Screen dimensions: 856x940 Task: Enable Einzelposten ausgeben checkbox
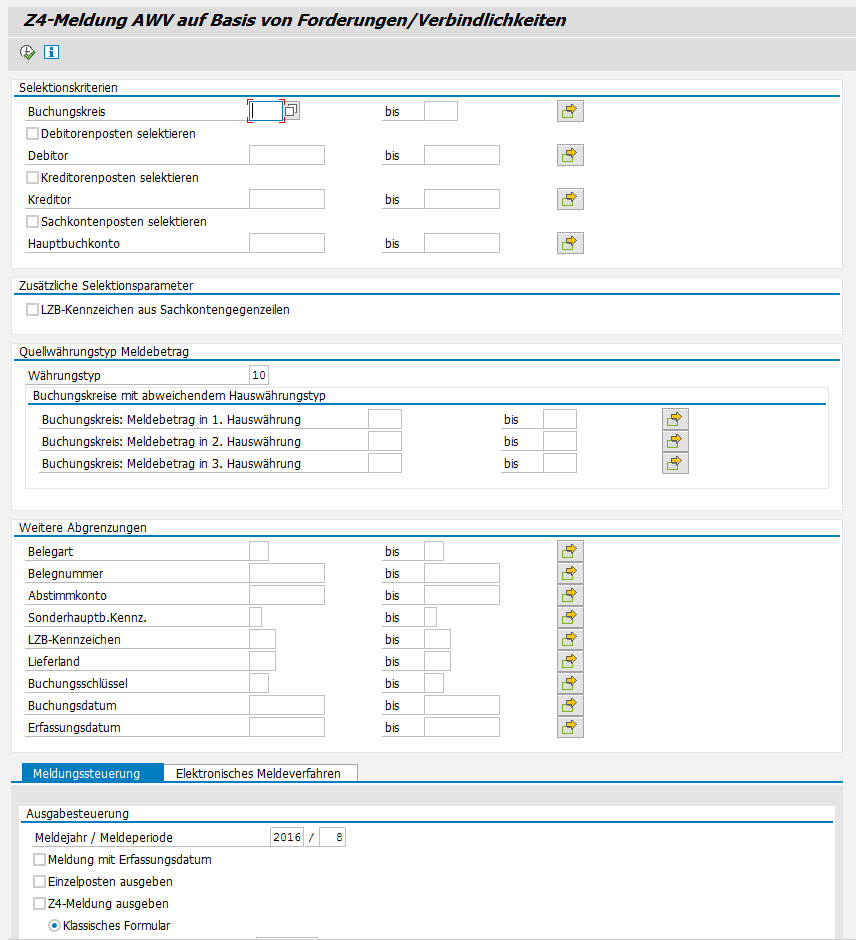pyautogui.click(x=39, y=882)
